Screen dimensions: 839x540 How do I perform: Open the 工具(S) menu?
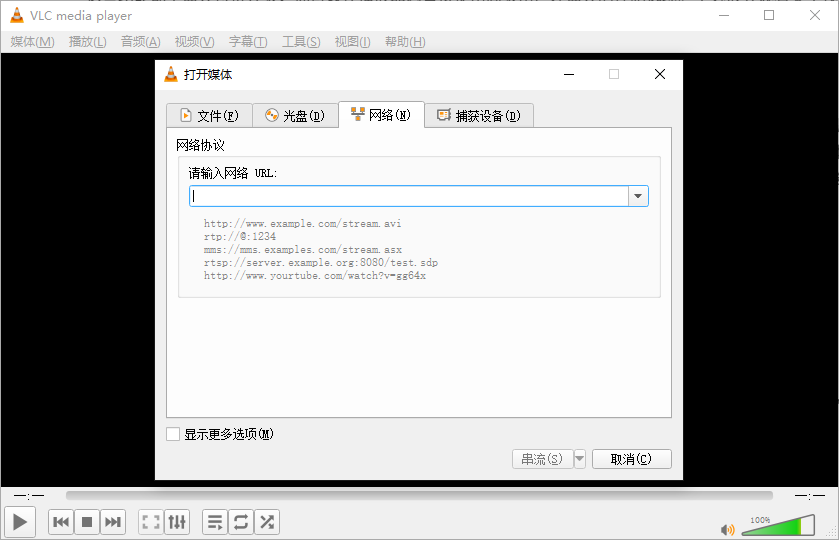301,42
